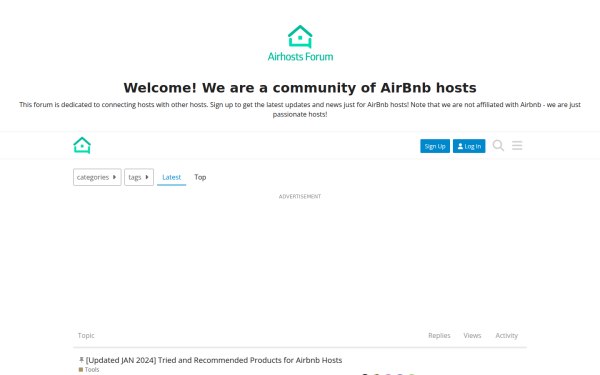Switch to the Top tab
This screenshot has height=375, width=600.
(200, 177)
